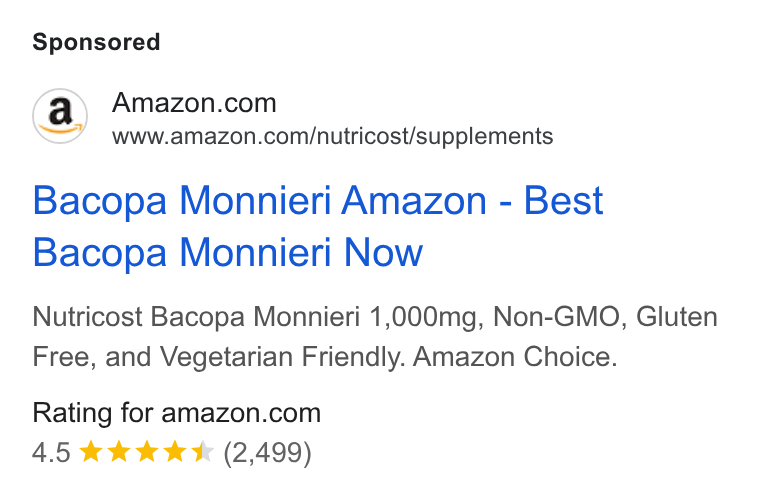
Task: Click the half-filled fifth rating star
Action: click(203, 452)
